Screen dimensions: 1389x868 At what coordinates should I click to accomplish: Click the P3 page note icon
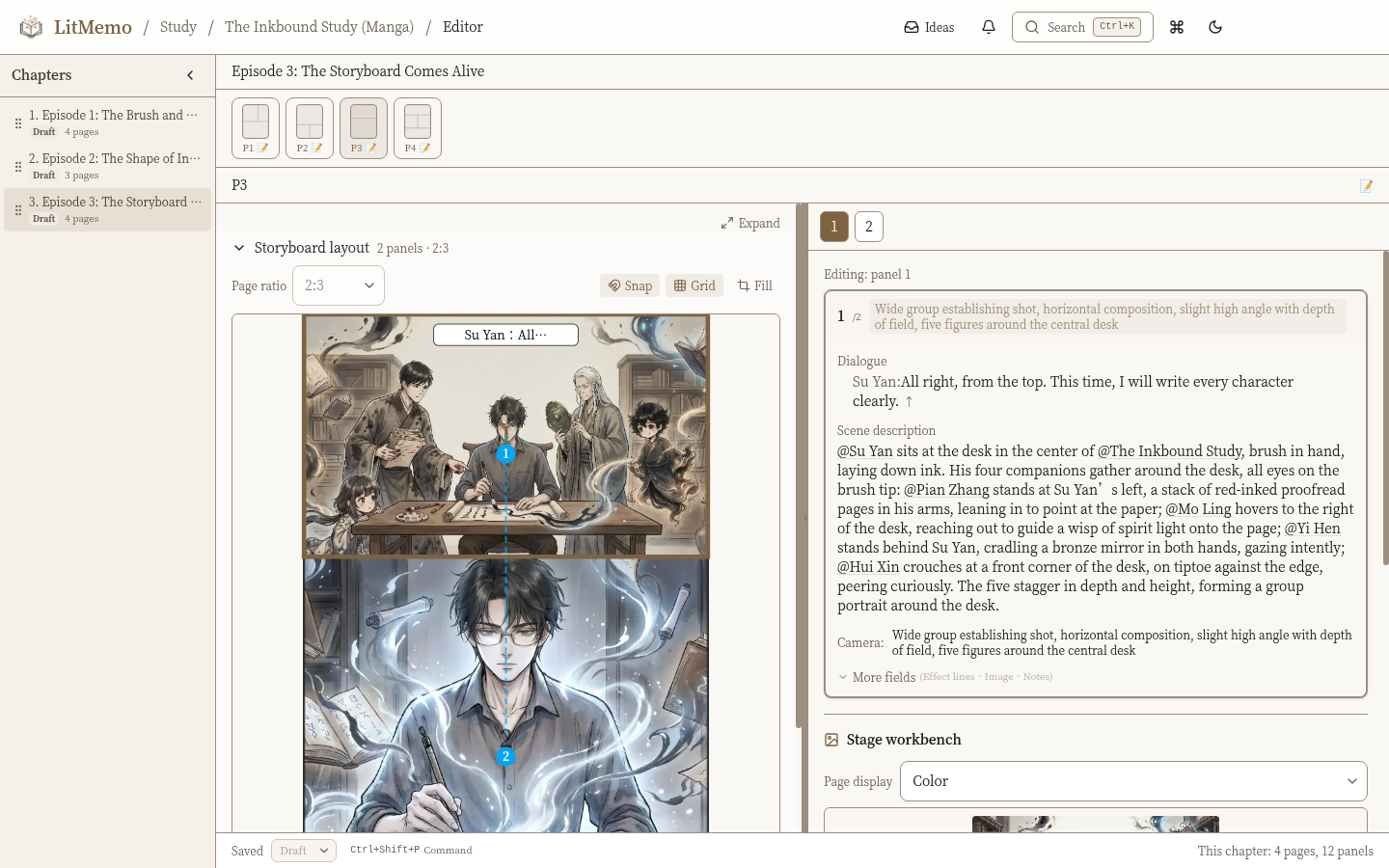[x=1366, y=186]
